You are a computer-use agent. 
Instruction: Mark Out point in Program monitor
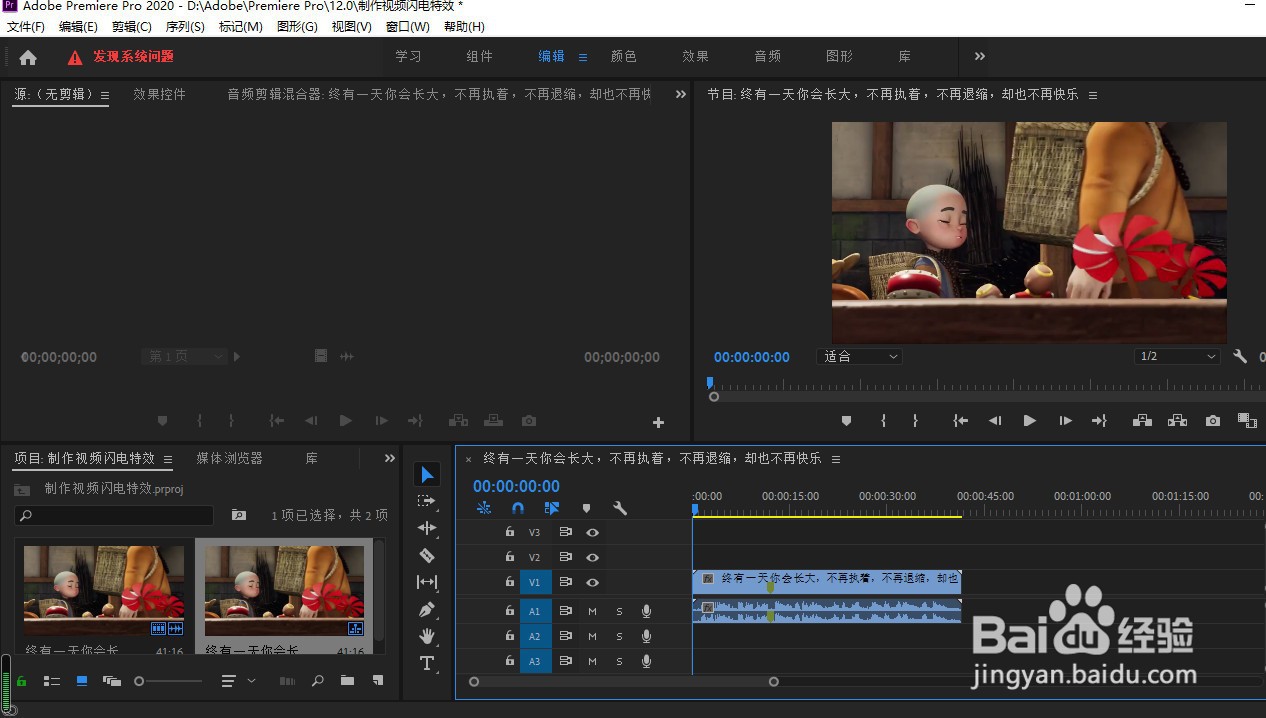click(x=915, y=421)
